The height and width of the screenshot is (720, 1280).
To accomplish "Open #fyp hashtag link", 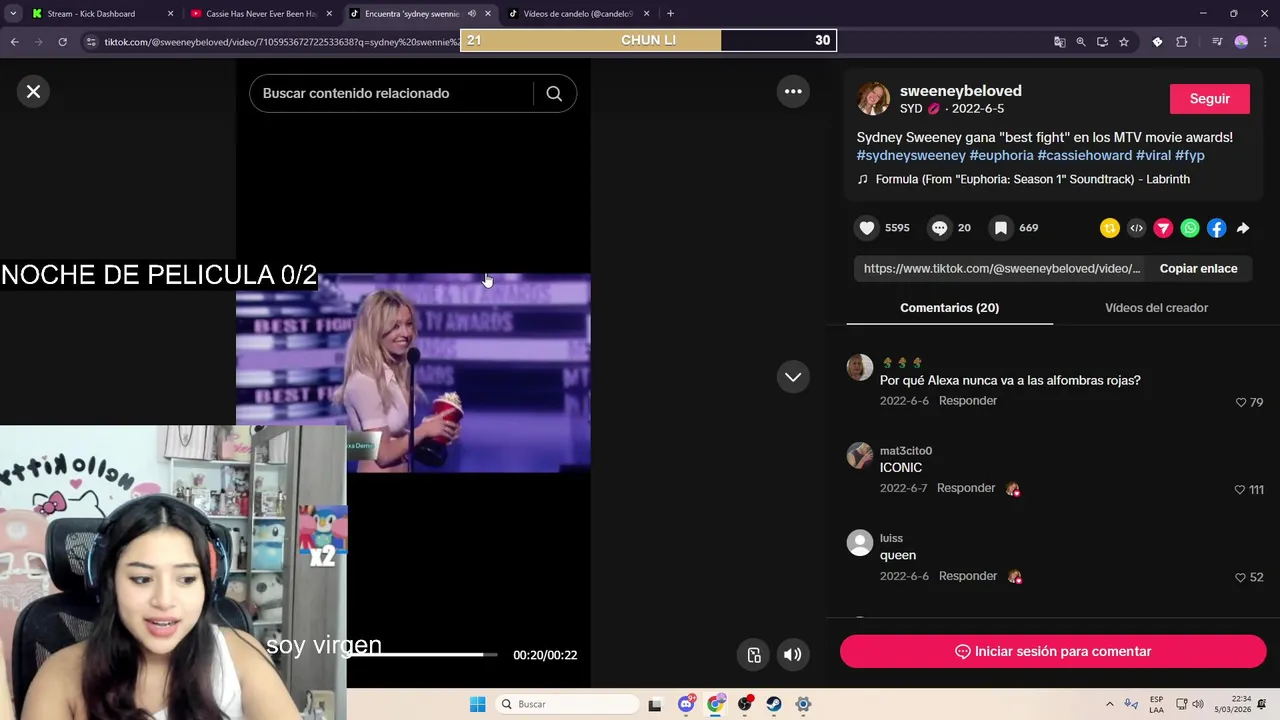I will click(x=1189, y=155).
